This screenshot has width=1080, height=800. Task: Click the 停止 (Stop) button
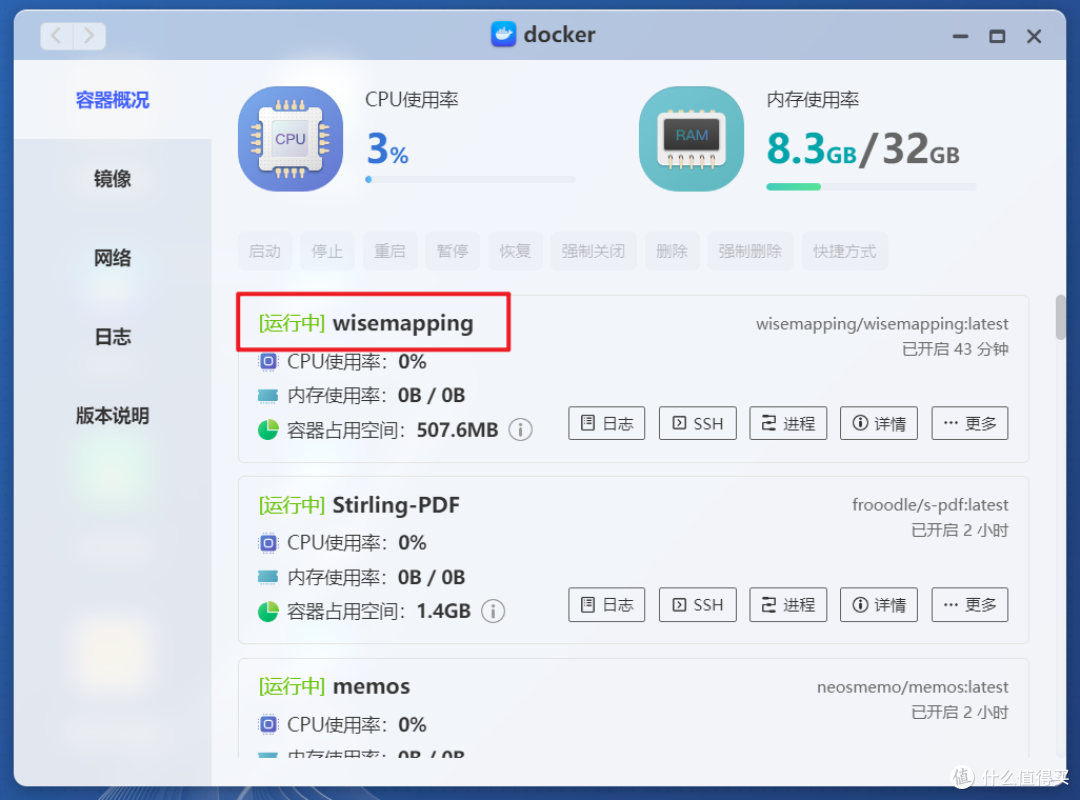tap(327, 251)
